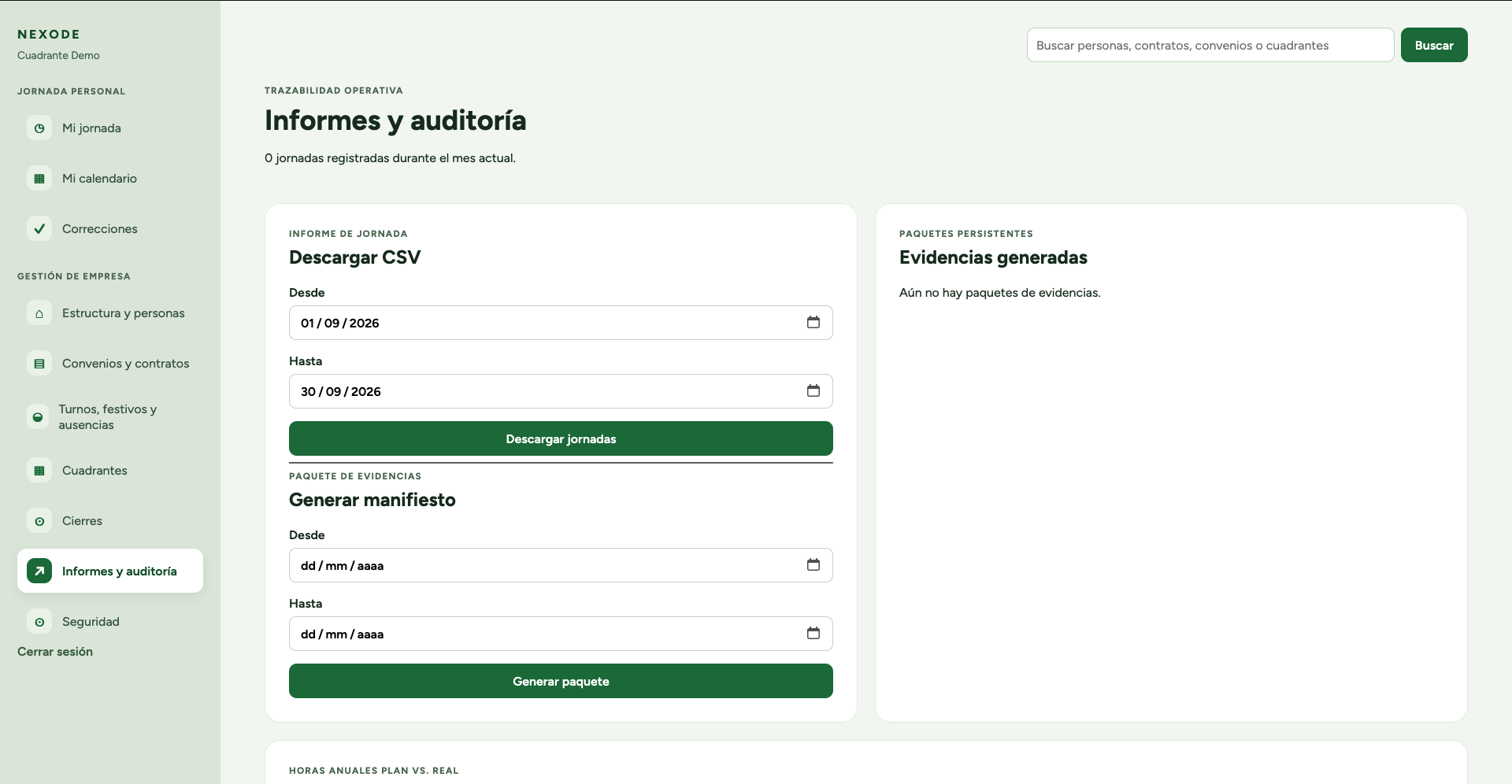Open the Cuadrantes section
Image resolution: width=1512 pixels, height=784 pixels.
(110, 470)
